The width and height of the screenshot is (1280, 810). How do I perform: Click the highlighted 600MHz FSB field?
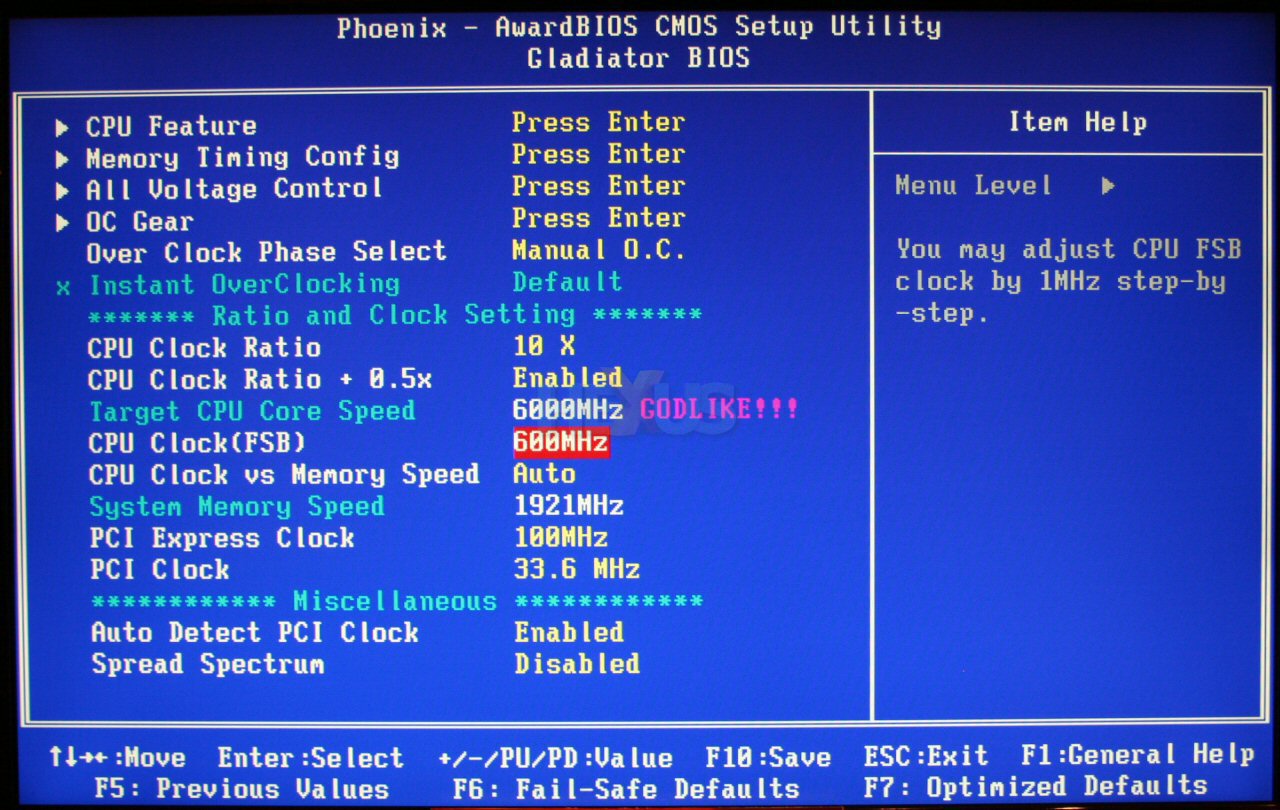561,442
